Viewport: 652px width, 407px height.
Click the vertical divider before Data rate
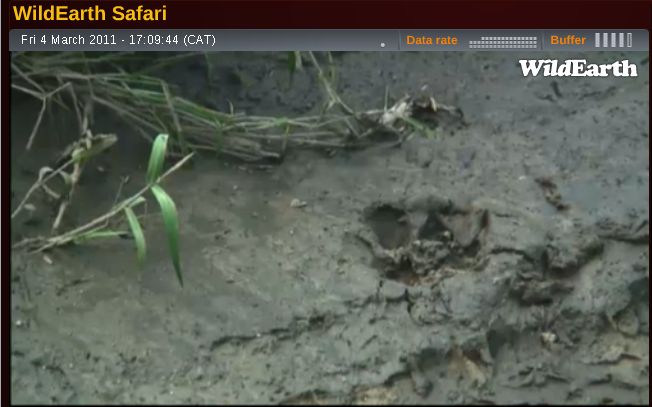pos(400,41)
